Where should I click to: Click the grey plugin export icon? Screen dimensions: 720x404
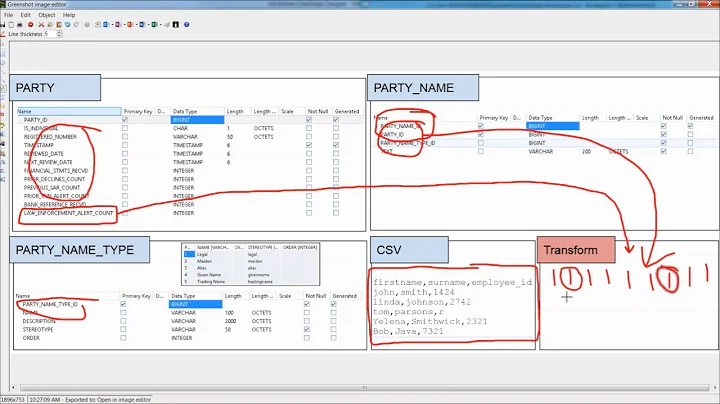[x=167, y=25]
